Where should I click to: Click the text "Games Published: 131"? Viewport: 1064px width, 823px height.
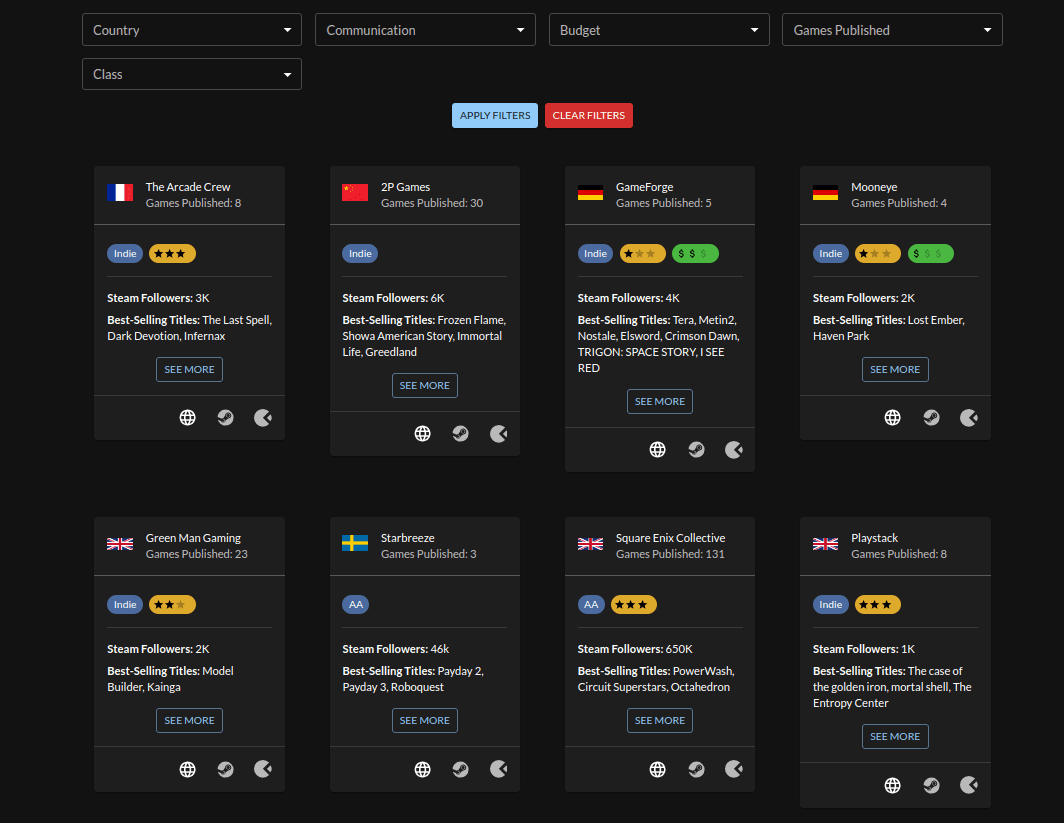point(670,554)
